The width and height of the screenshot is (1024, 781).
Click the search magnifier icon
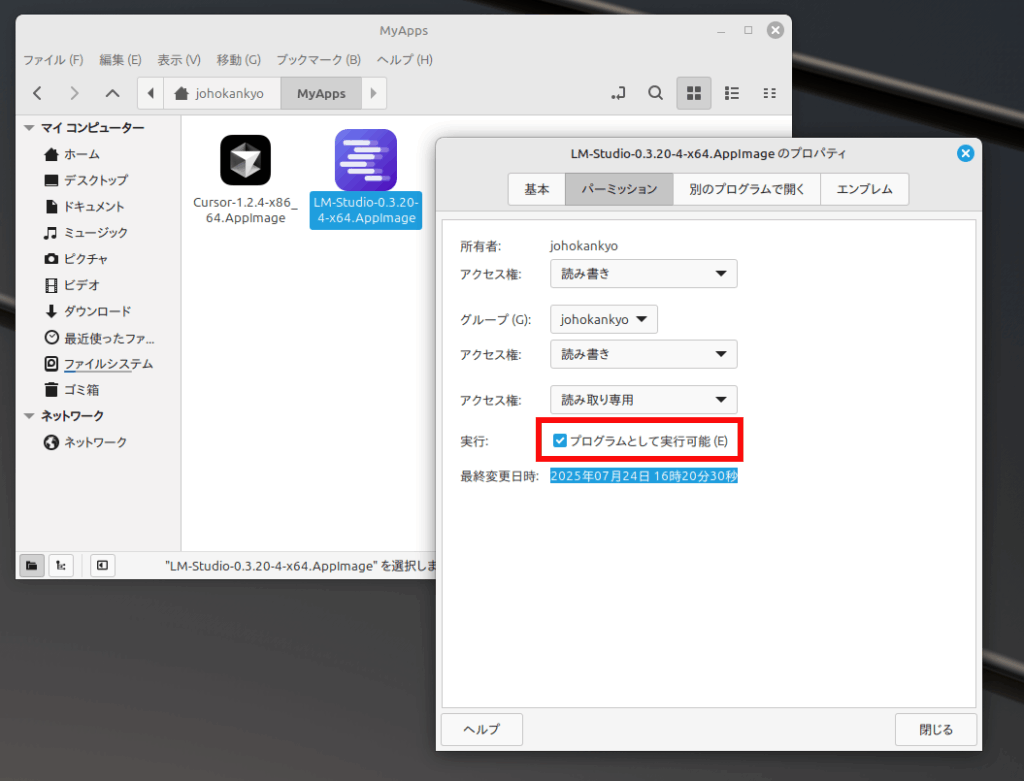tap(655, 93)
